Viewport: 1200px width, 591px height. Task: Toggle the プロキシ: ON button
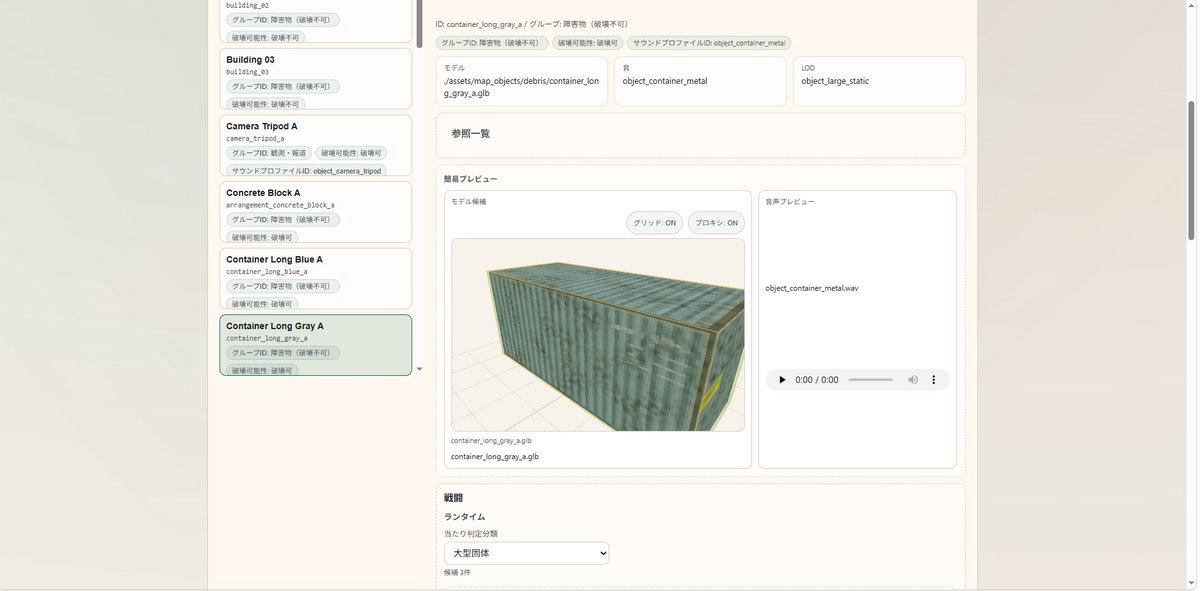(x=716, y=223)
